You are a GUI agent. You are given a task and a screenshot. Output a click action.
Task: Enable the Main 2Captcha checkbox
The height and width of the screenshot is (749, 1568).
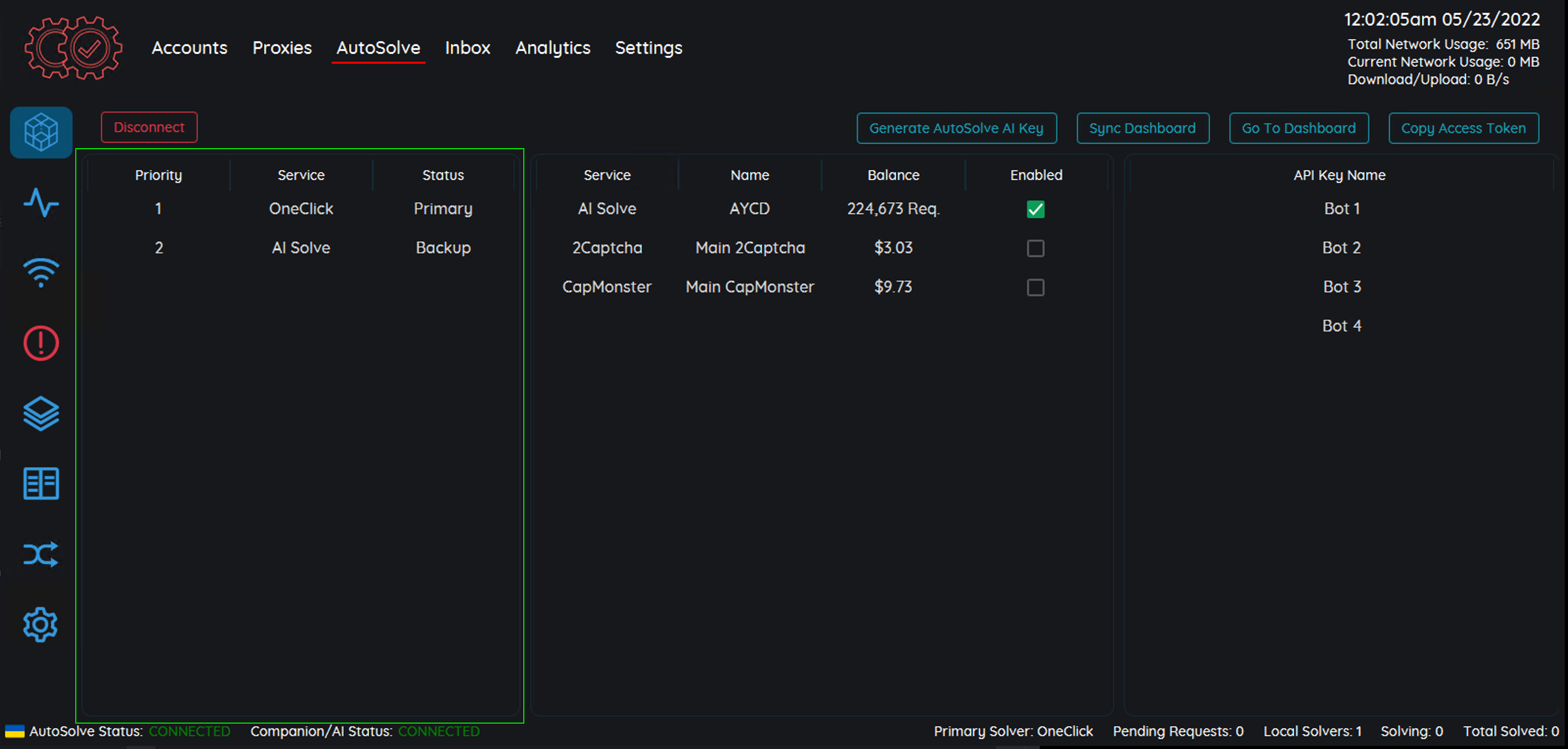(1035, 248)
